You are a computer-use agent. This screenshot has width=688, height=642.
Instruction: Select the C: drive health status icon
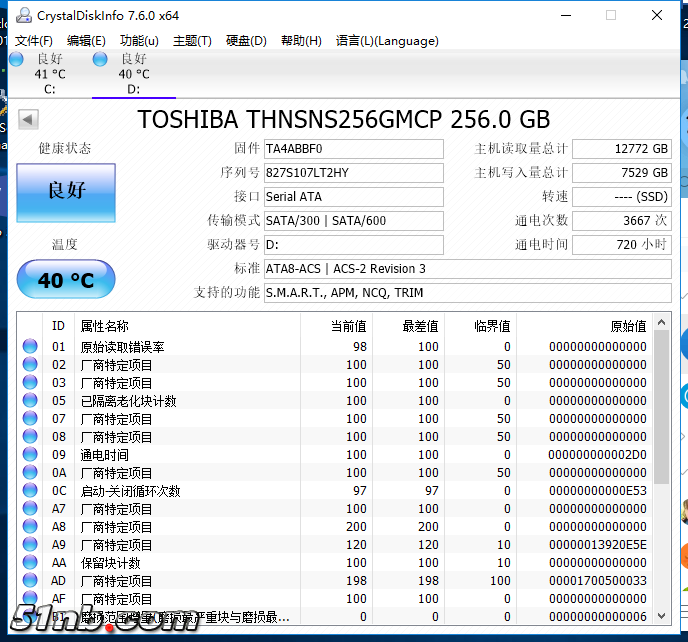pyautogui.click(x=16, y=59)
